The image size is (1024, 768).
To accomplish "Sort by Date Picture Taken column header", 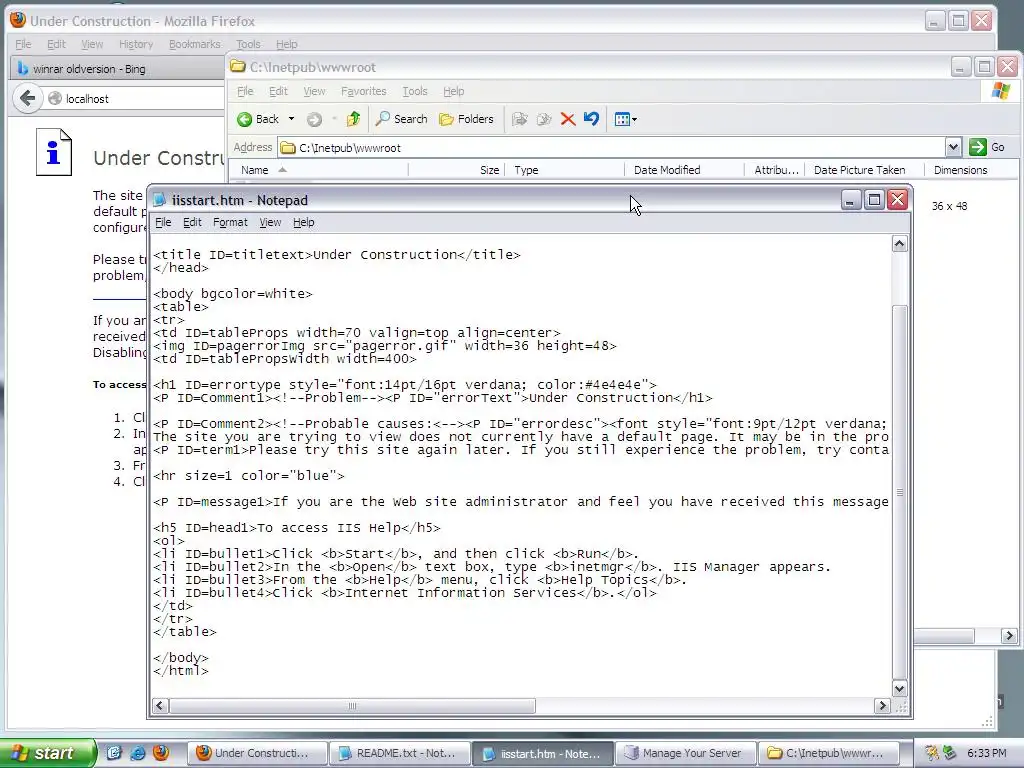I will 864,170.
